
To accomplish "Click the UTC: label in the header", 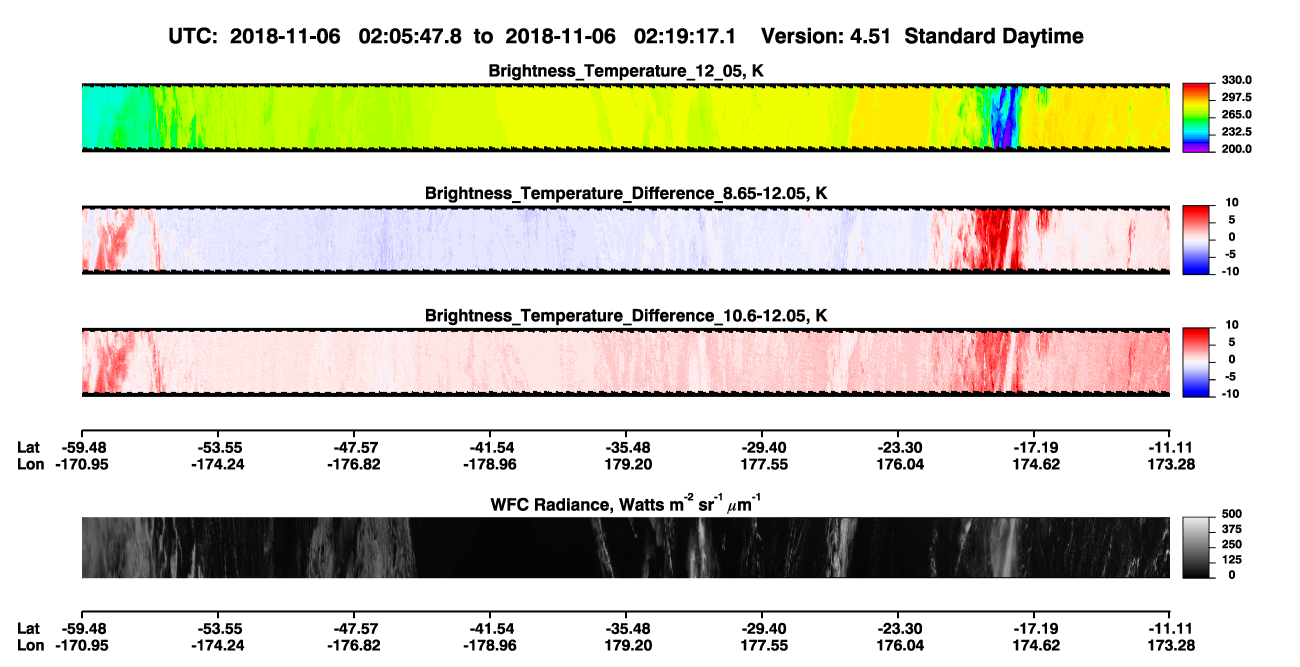I will coord(195,36).
